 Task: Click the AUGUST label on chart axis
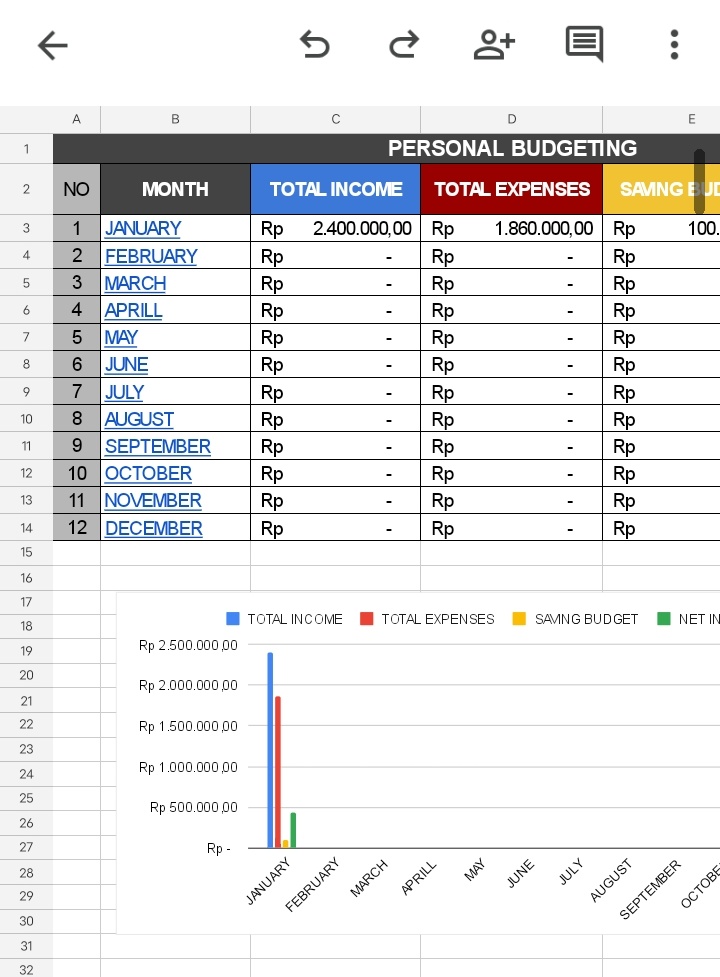pyautogui.click(x=610, y=880)
